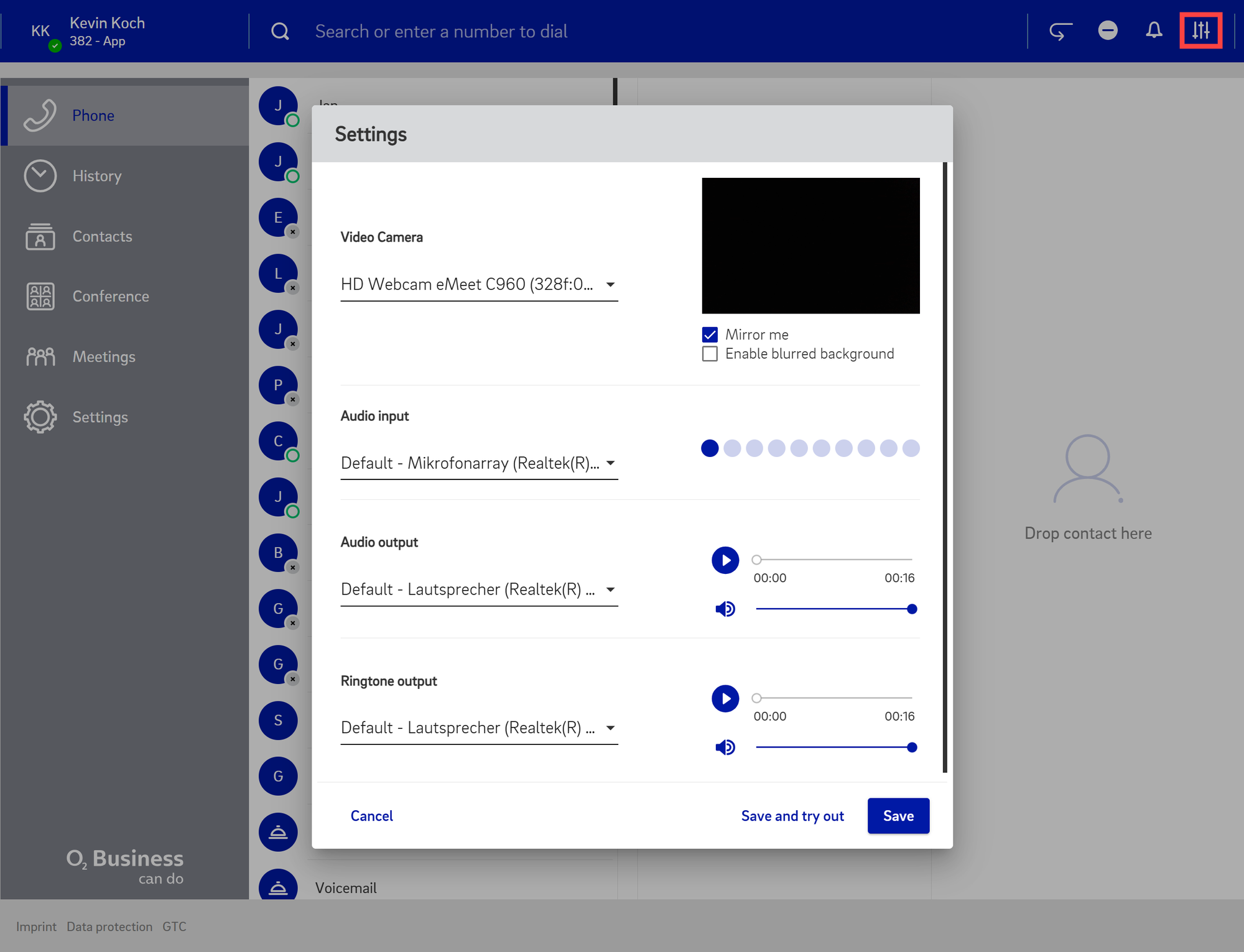Expand the Audio input device dropdown
The width and height of the screenshot is (1244, 952).
tap(479, 463)
